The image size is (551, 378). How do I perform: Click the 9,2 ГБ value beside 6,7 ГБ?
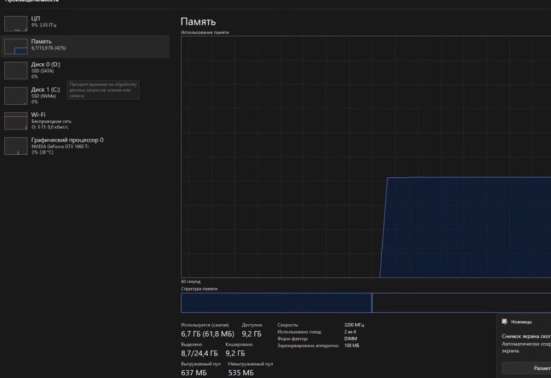coord(251,334)
